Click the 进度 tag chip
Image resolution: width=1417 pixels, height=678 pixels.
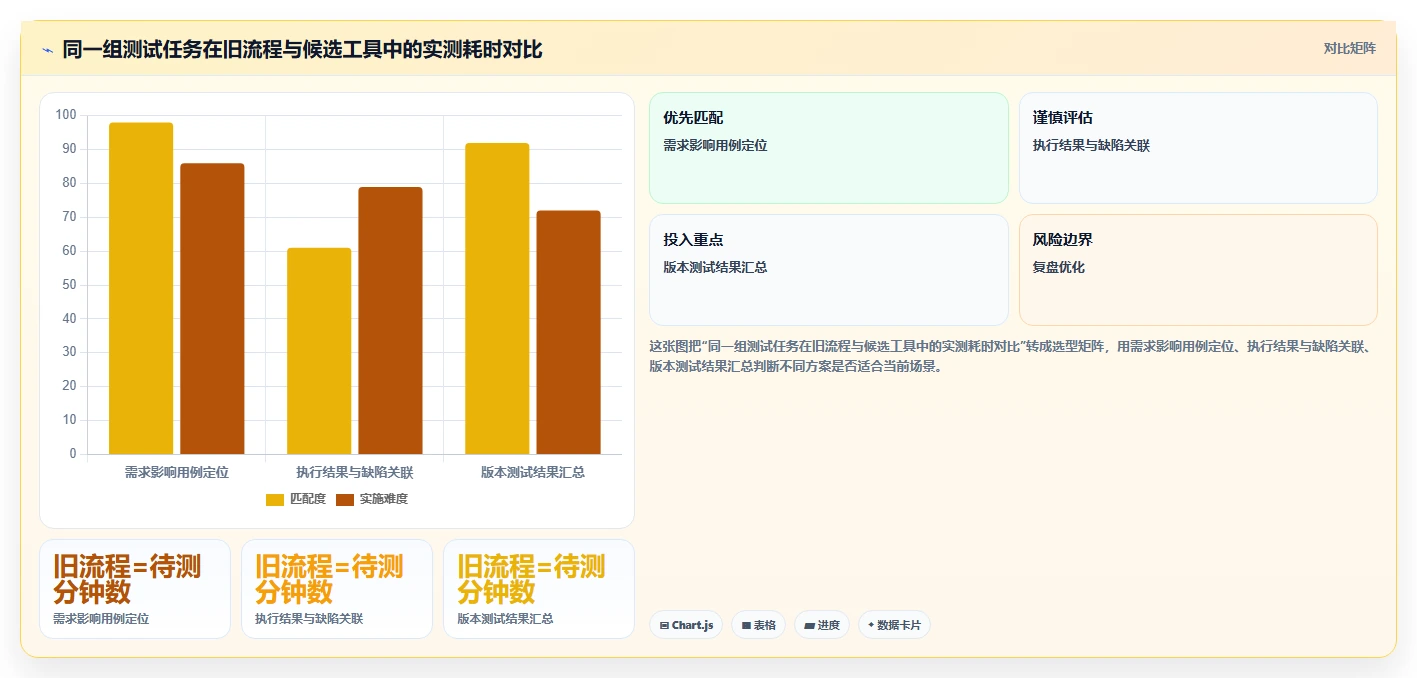point(821,625)
